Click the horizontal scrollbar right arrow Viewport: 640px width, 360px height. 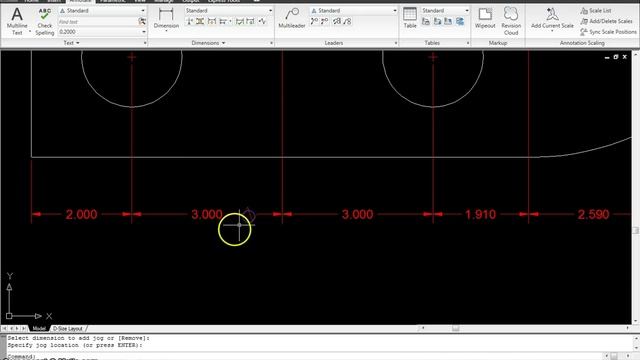[x=628, y=328]
